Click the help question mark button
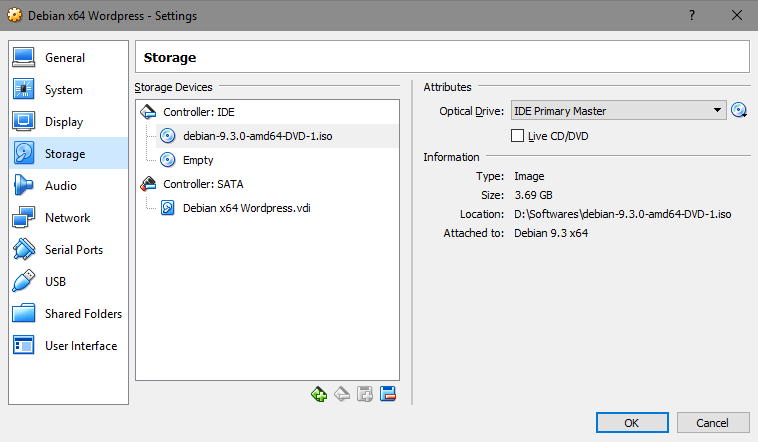Screen dimensions: 758x442 click(x=692, y=15)
